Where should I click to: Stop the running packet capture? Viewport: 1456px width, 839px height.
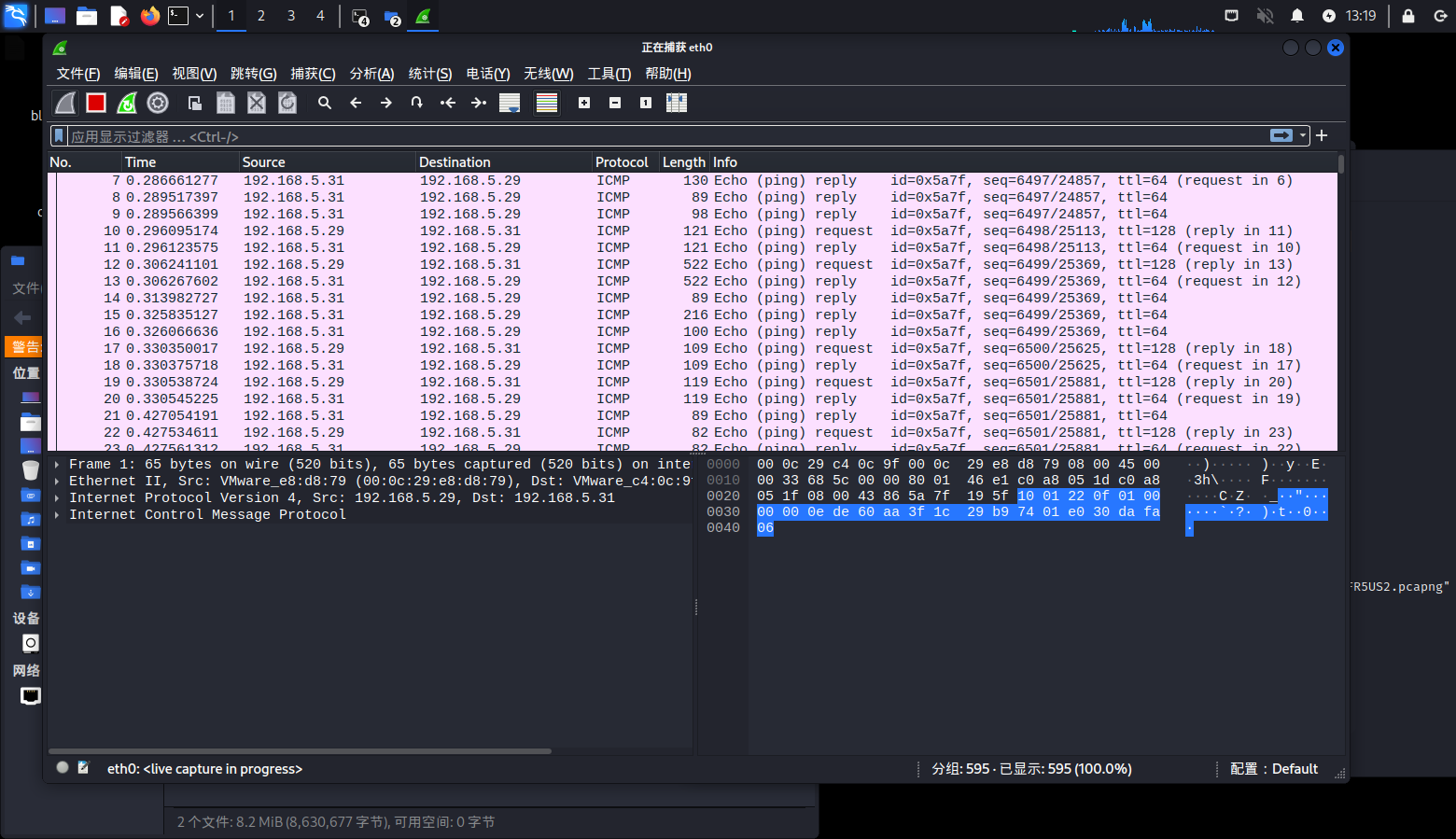(x=96, y=103)
